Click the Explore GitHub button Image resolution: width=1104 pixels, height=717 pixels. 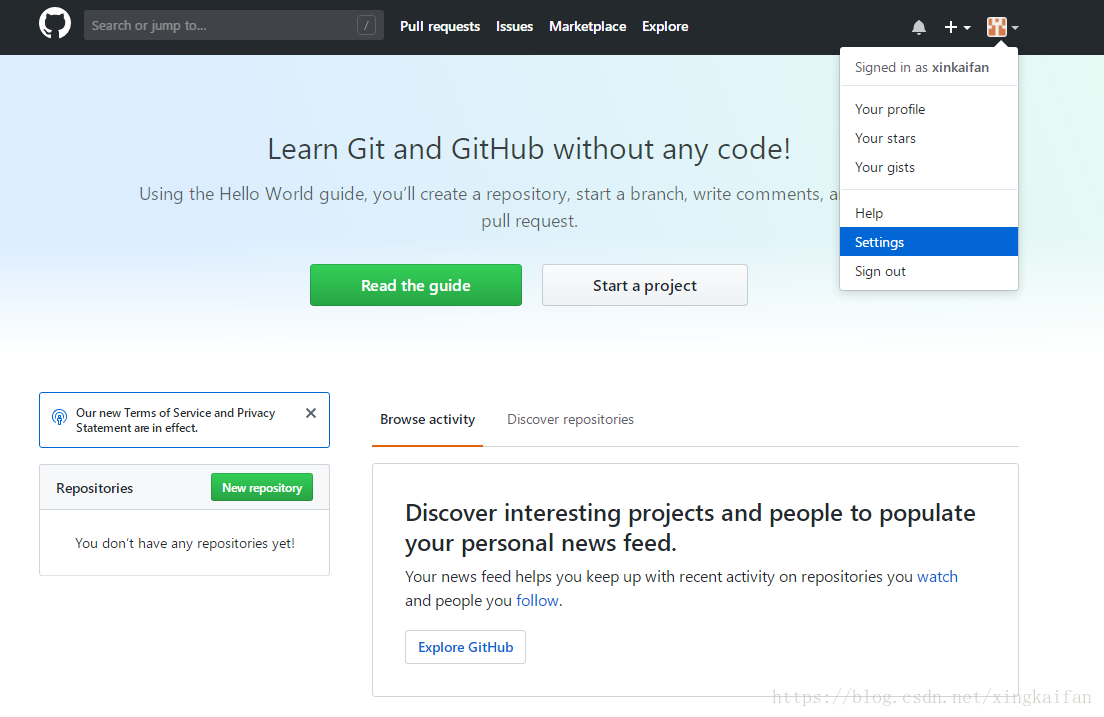(x=465, y=647)
